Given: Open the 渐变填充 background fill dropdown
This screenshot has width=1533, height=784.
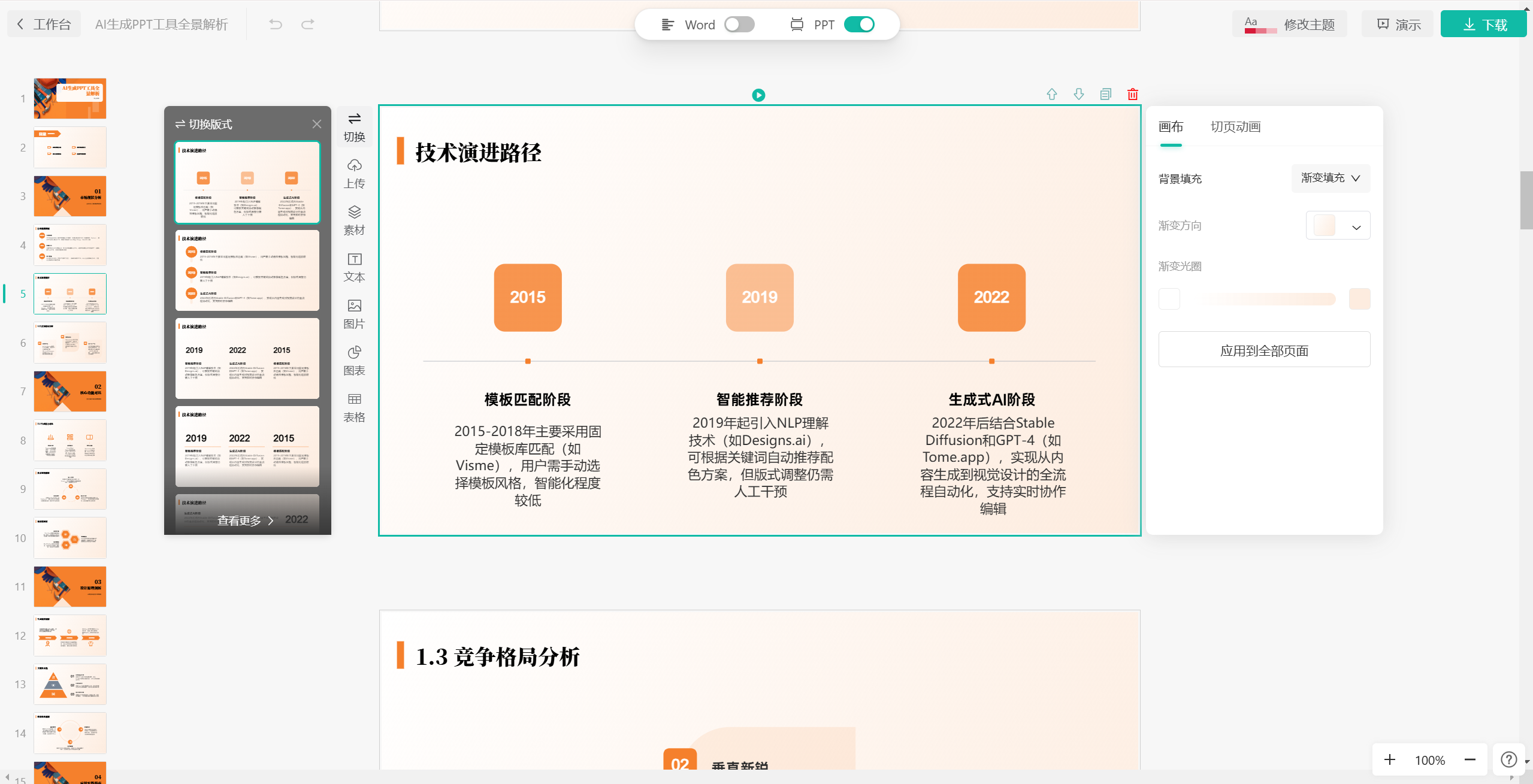Looking at the screenshot, I should coord(1331,178).
